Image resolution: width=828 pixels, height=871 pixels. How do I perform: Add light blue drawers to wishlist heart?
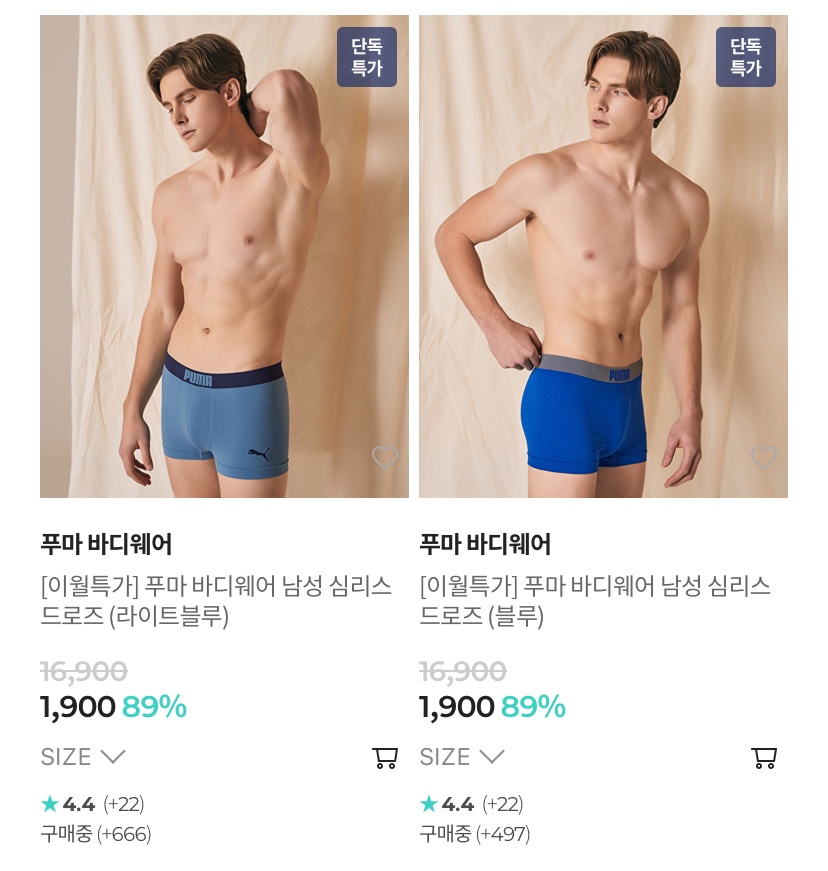385,458
